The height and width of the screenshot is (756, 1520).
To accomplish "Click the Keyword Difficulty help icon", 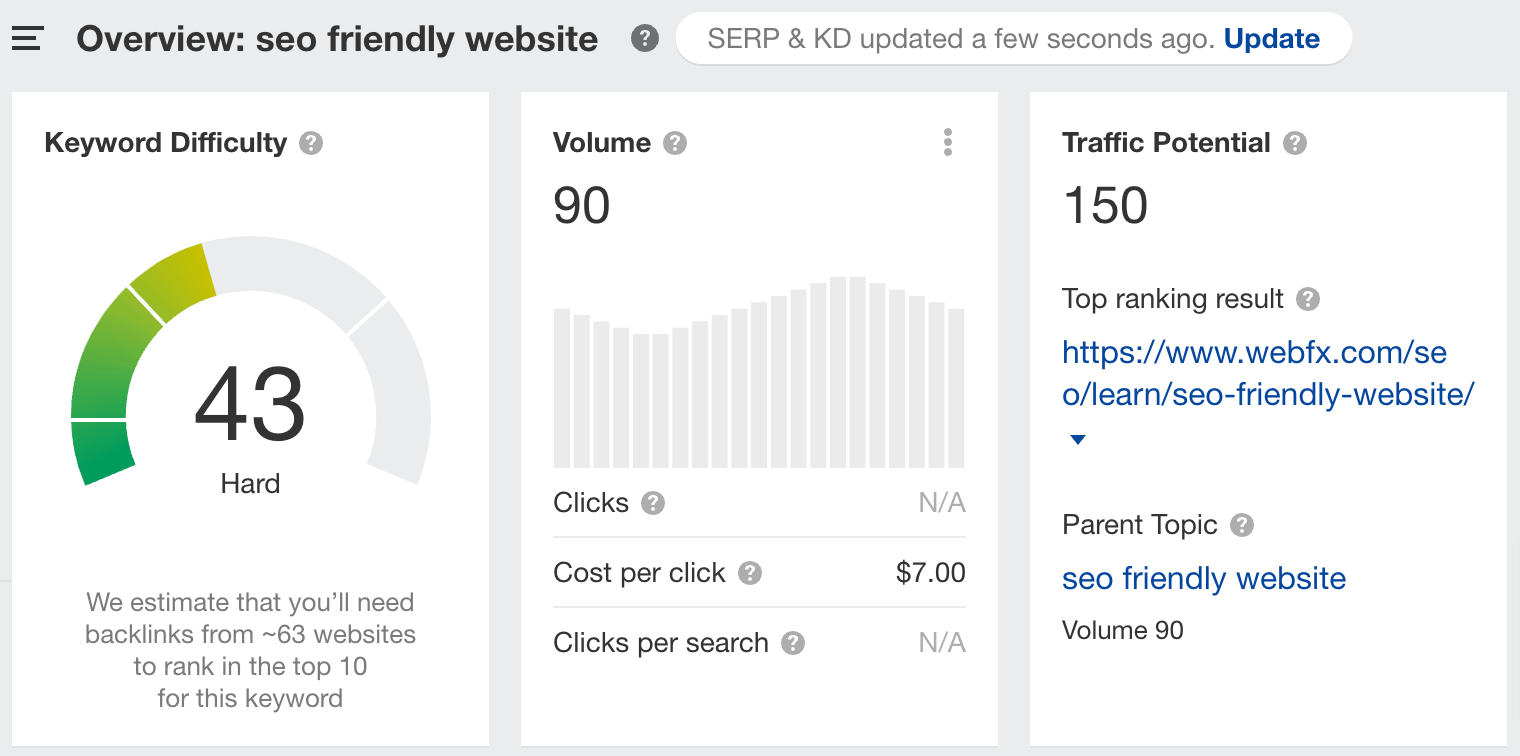I will pyautogui.click(x=311, y=143).
